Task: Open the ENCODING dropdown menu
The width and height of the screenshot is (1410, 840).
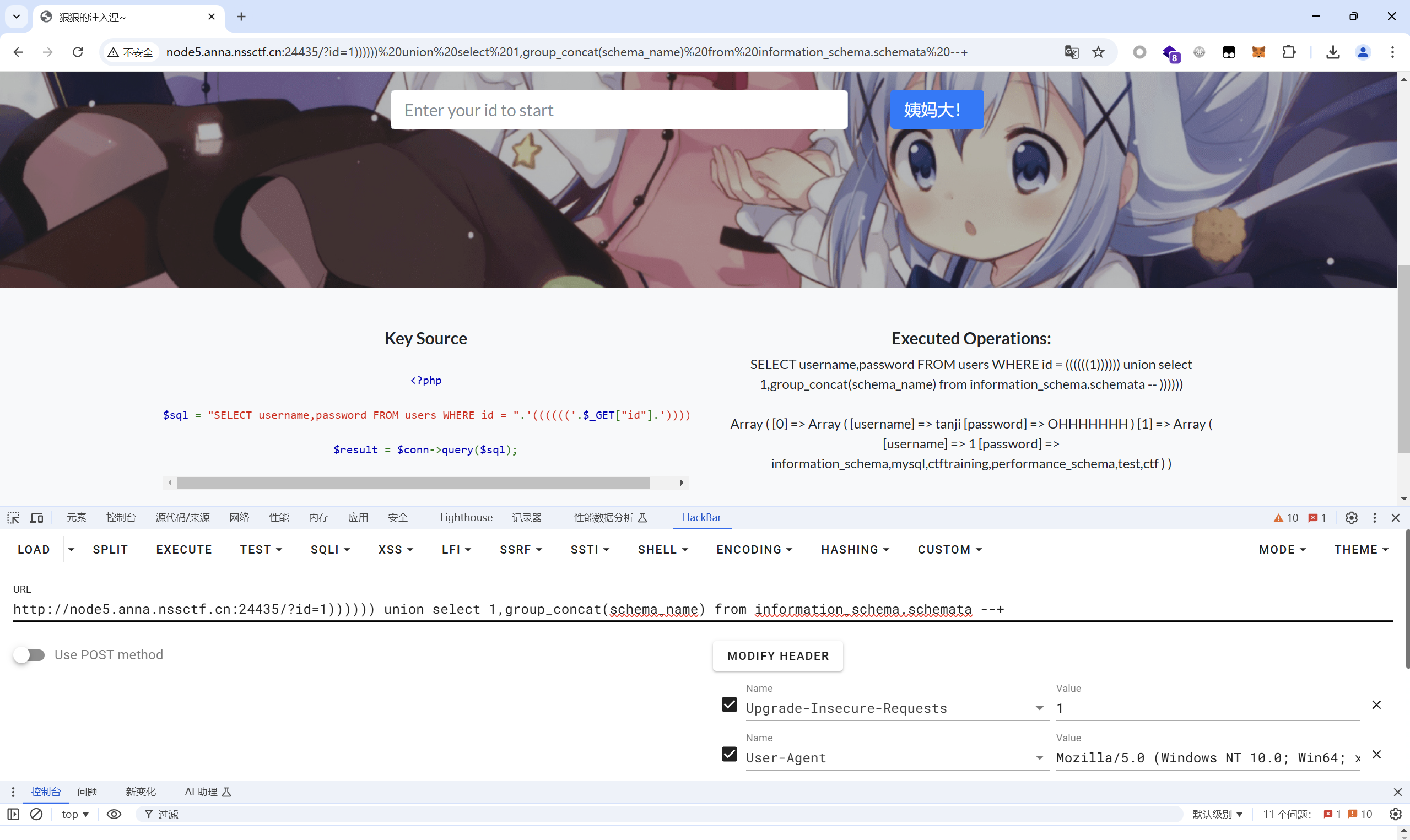Action: click(754, 550)
